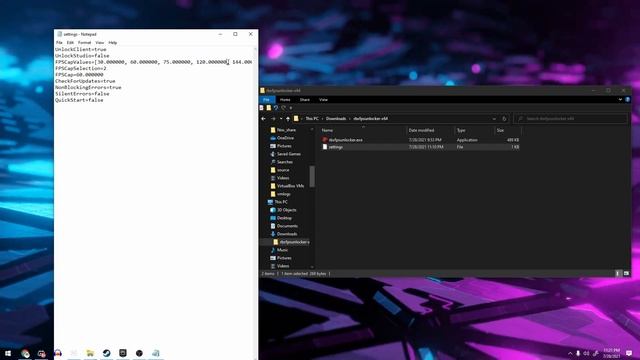The image size is (640, 360).
Task: Open the Format menu in Notepad
Action: coord(84,42)
